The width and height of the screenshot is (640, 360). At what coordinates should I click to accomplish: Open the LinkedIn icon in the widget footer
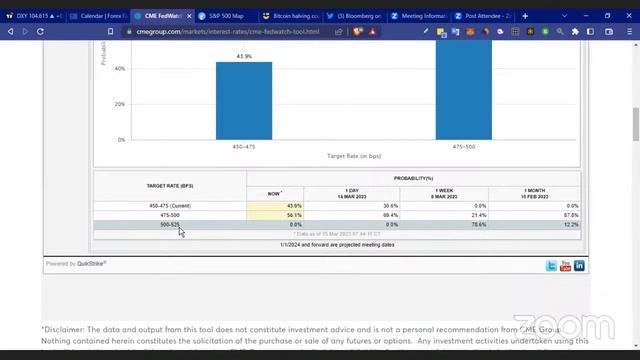tap(579, 266)
